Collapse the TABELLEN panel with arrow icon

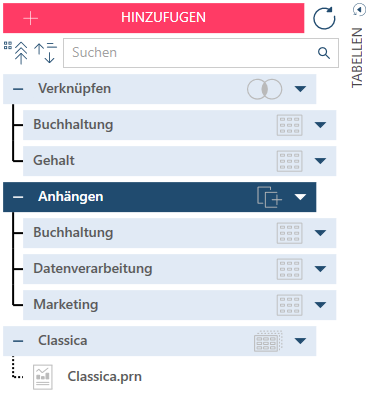click(x=359, y=10)
